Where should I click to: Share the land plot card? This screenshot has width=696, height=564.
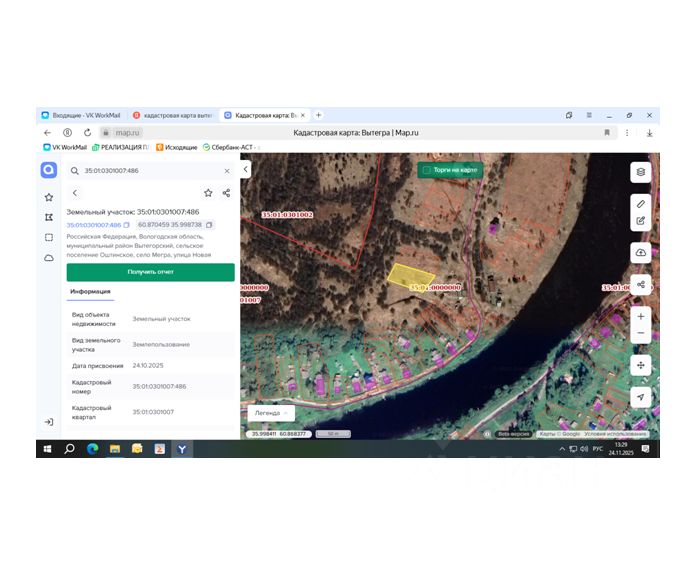click(226, 193)
